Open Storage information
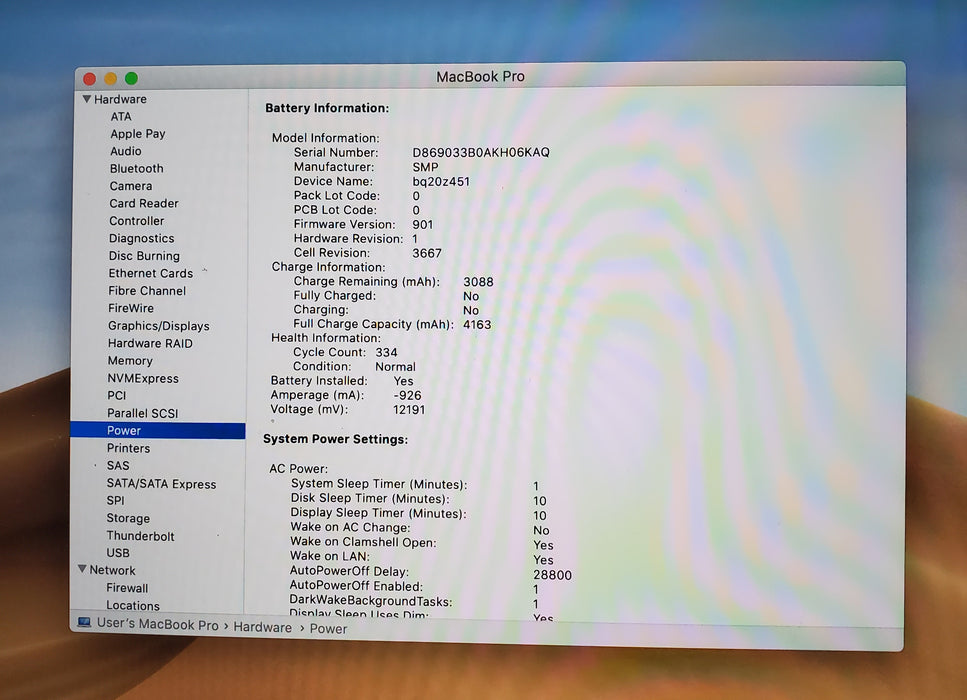The height and width of the screenshot is (700, 967). click(128, 518)
